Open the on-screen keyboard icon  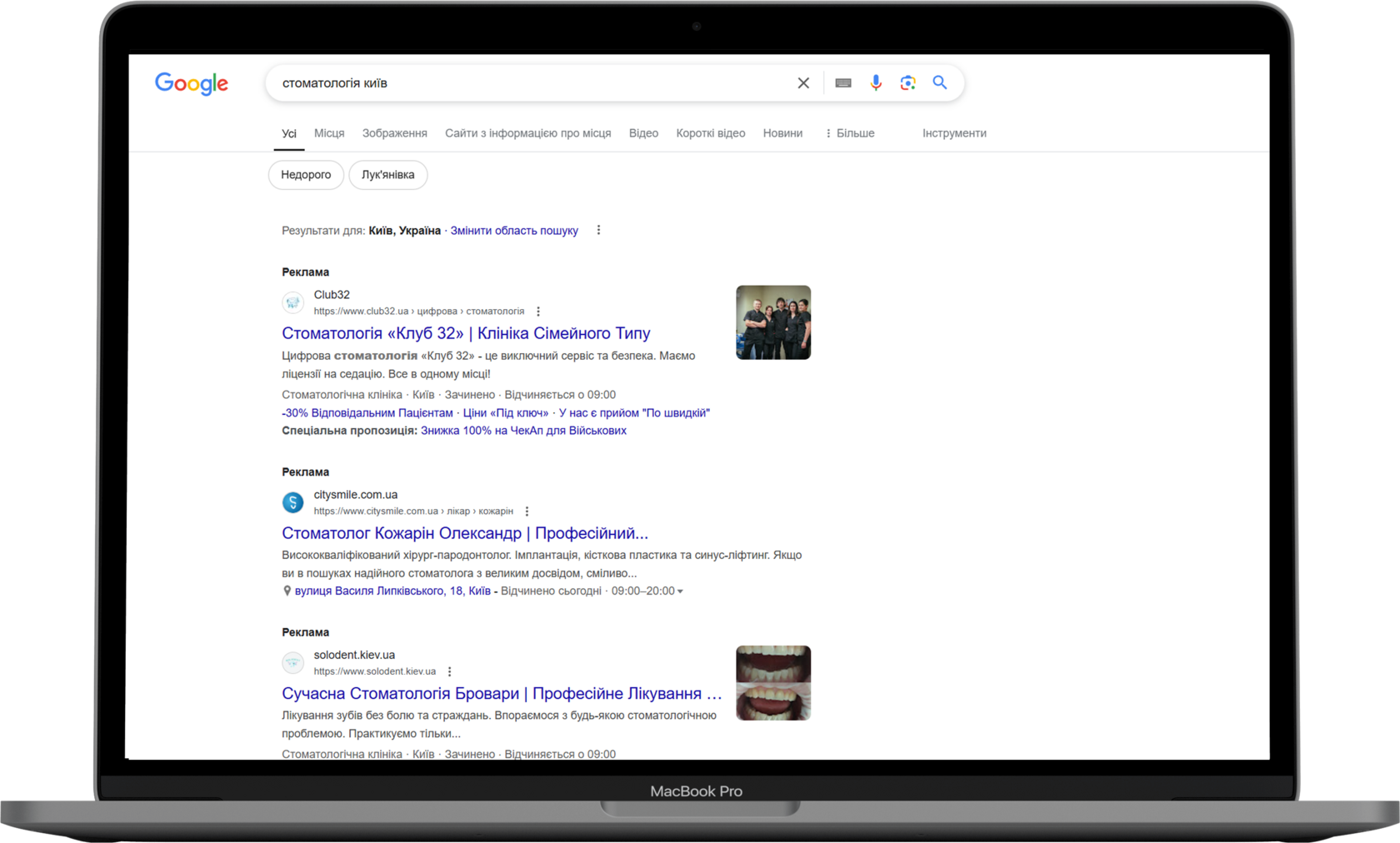[x=843, y=83]
